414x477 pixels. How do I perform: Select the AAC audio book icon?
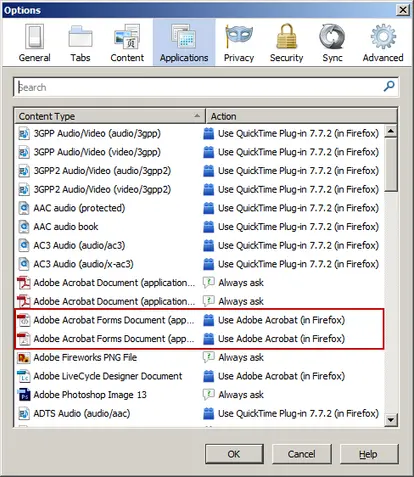click(x=24, y=227)
